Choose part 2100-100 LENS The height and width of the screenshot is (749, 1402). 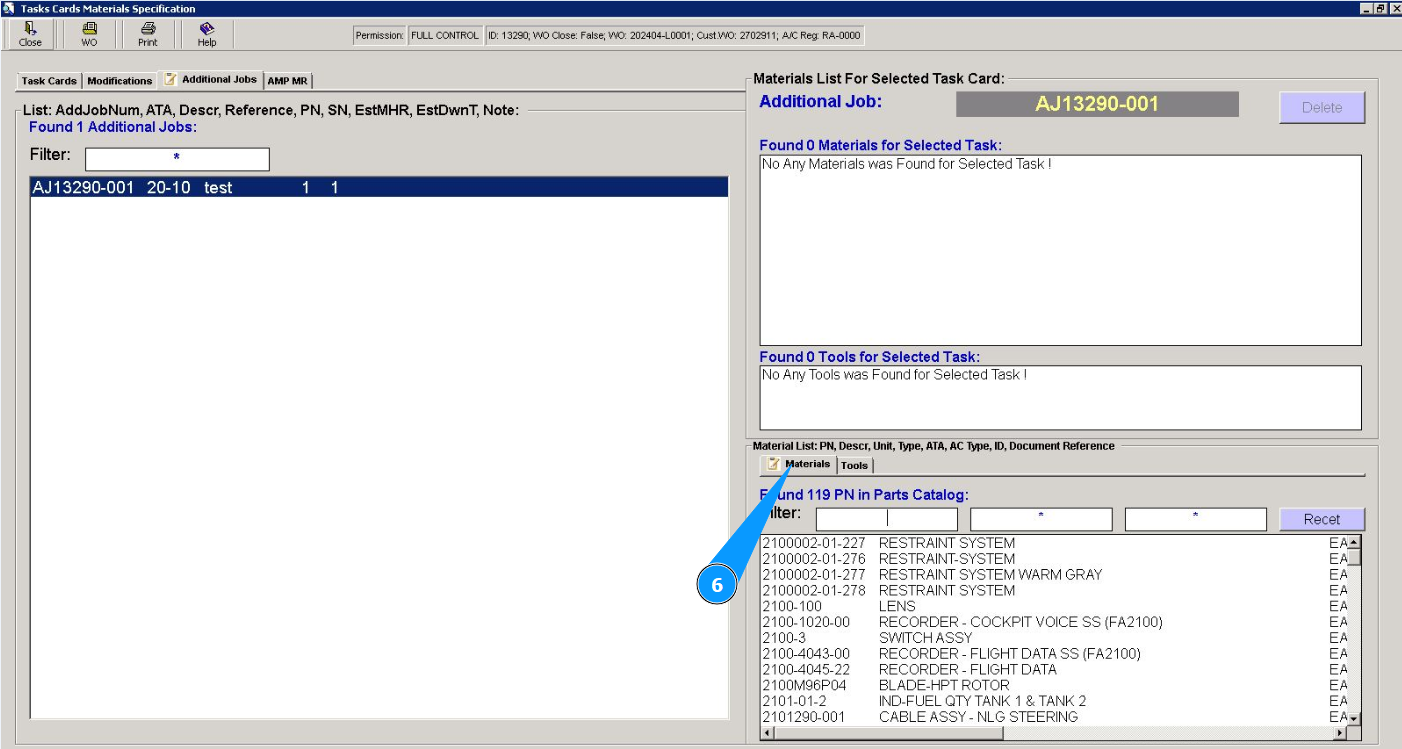pyautogui.click(x=1054, y=606)
